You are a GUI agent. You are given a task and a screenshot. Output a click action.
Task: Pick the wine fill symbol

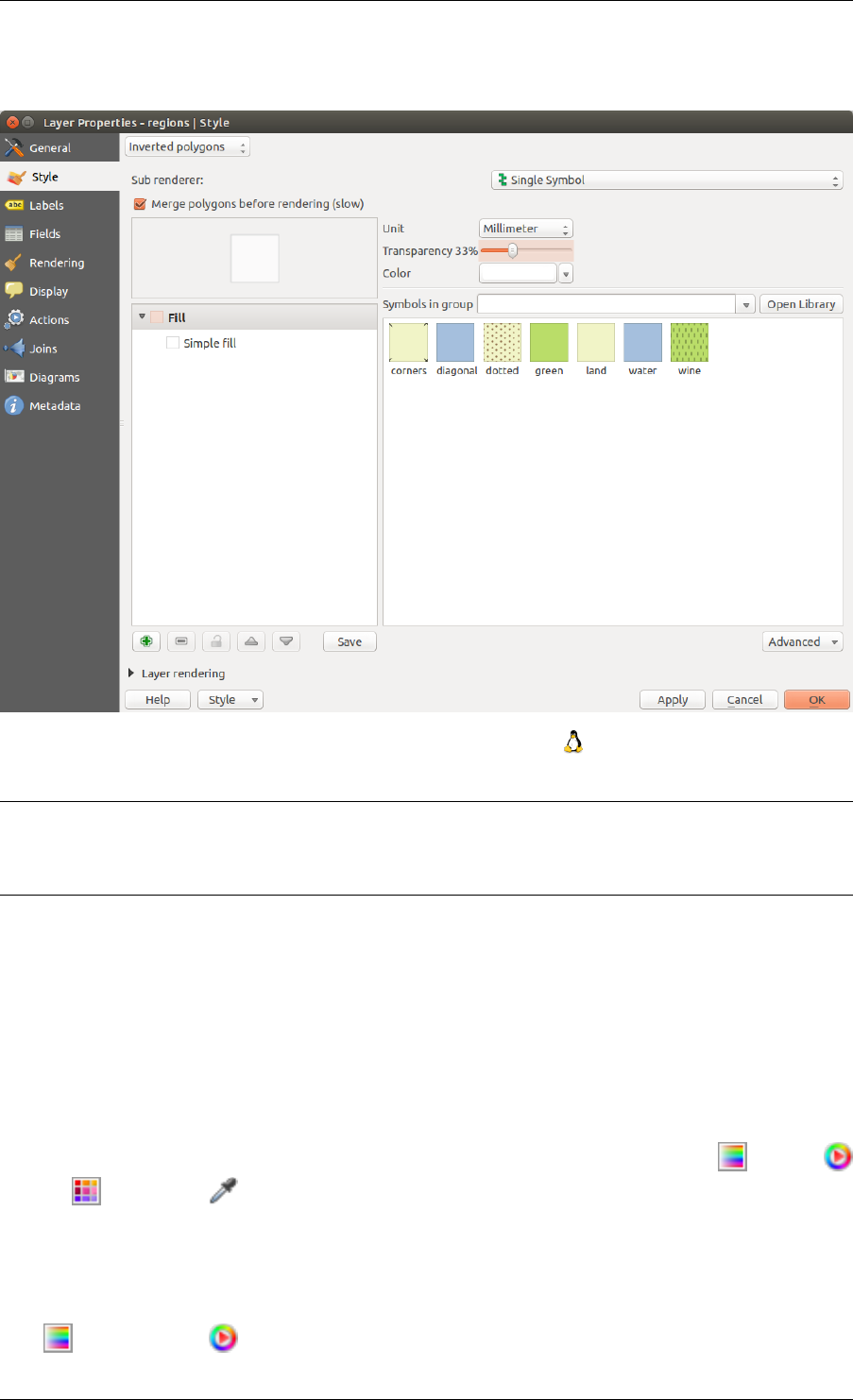(x=690, y=350)
